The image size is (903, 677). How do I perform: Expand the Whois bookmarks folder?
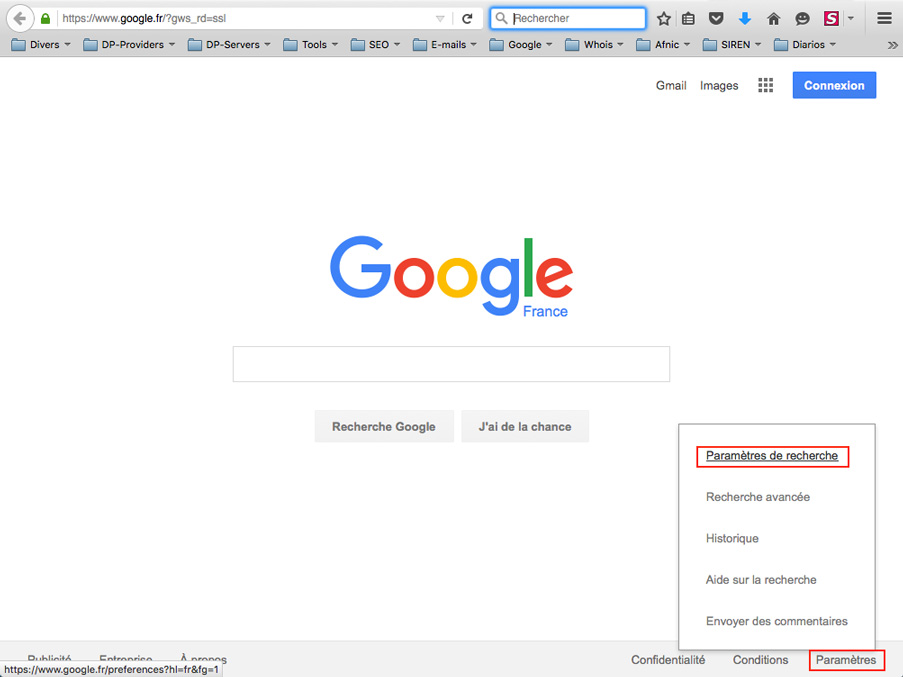coord(594,44)
